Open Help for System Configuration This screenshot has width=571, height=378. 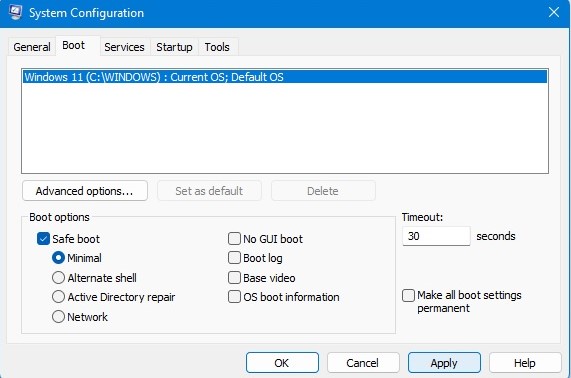[x=525, y=363]
